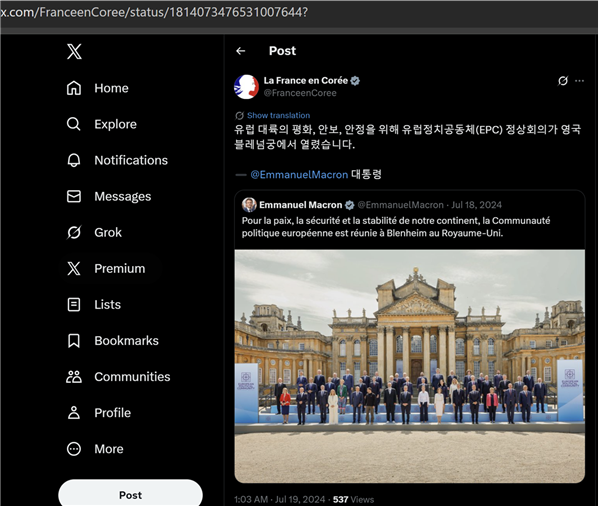Click the browser address bar URL
This screenshot has height=507, width=599.
coord(154,12)
